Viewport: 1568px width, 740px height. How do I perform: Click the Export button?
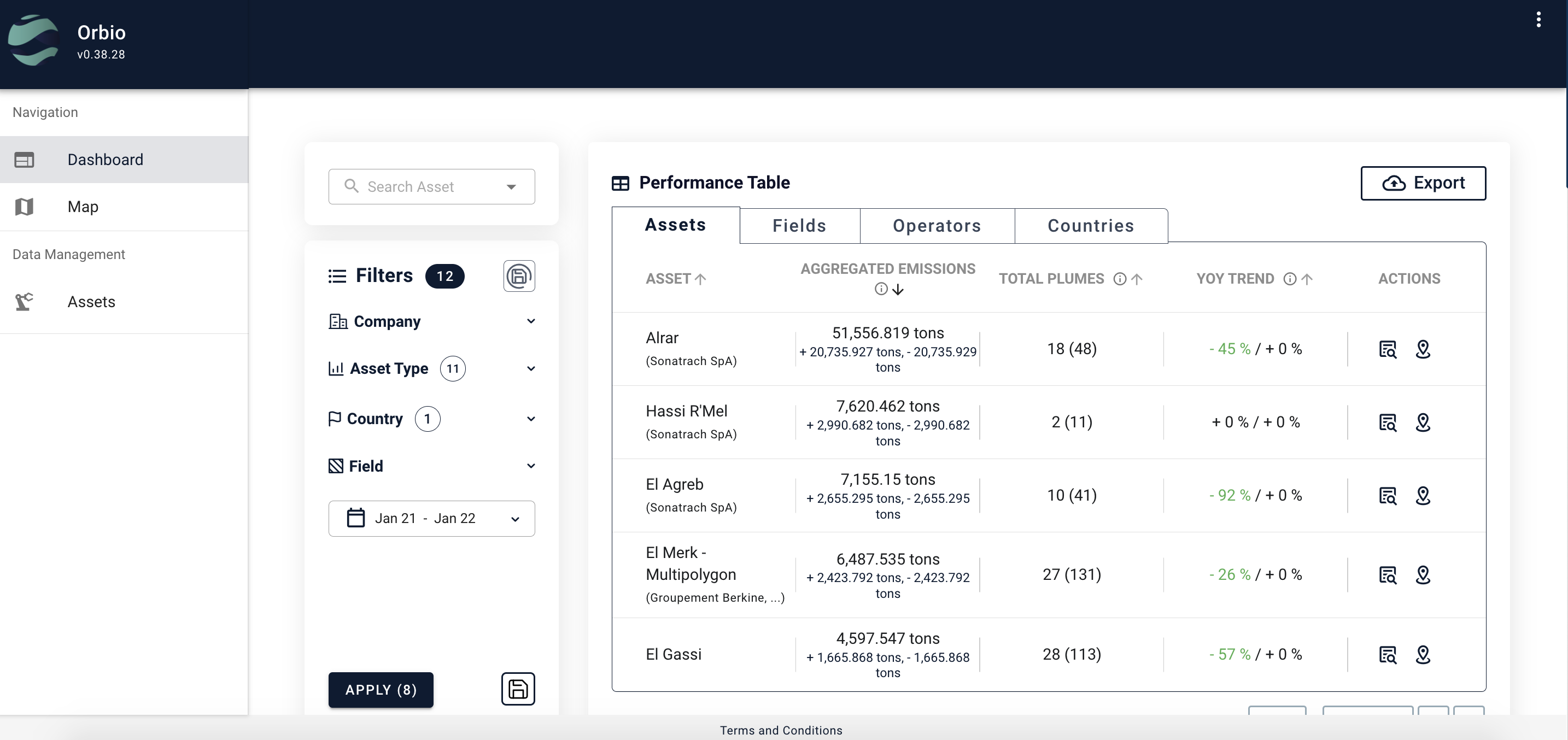pyautogui.click(x=1423, y=183)
